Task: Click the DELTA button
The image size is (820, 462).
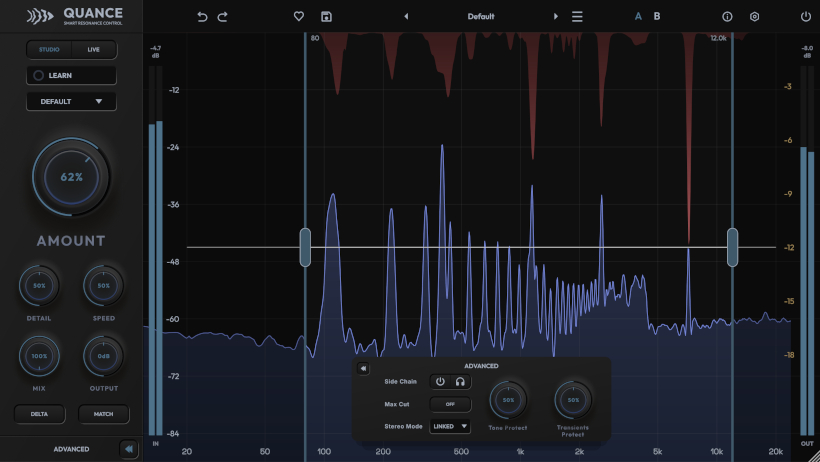Action: coord(39,414)
